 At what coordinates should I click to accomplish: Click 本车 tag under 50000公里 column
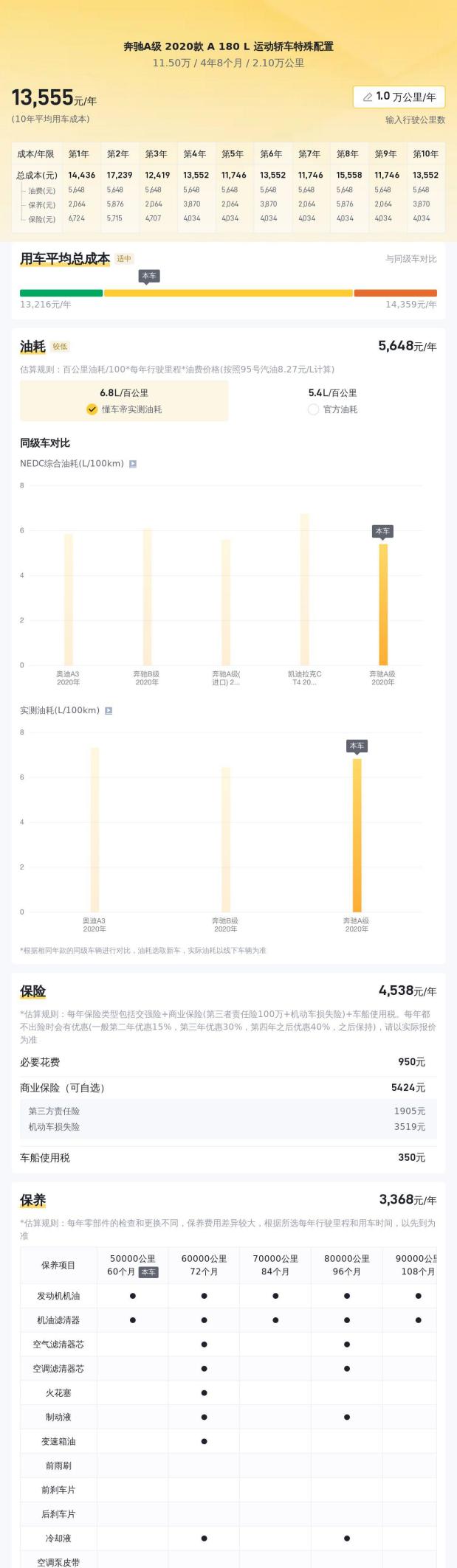point(148,1272)
